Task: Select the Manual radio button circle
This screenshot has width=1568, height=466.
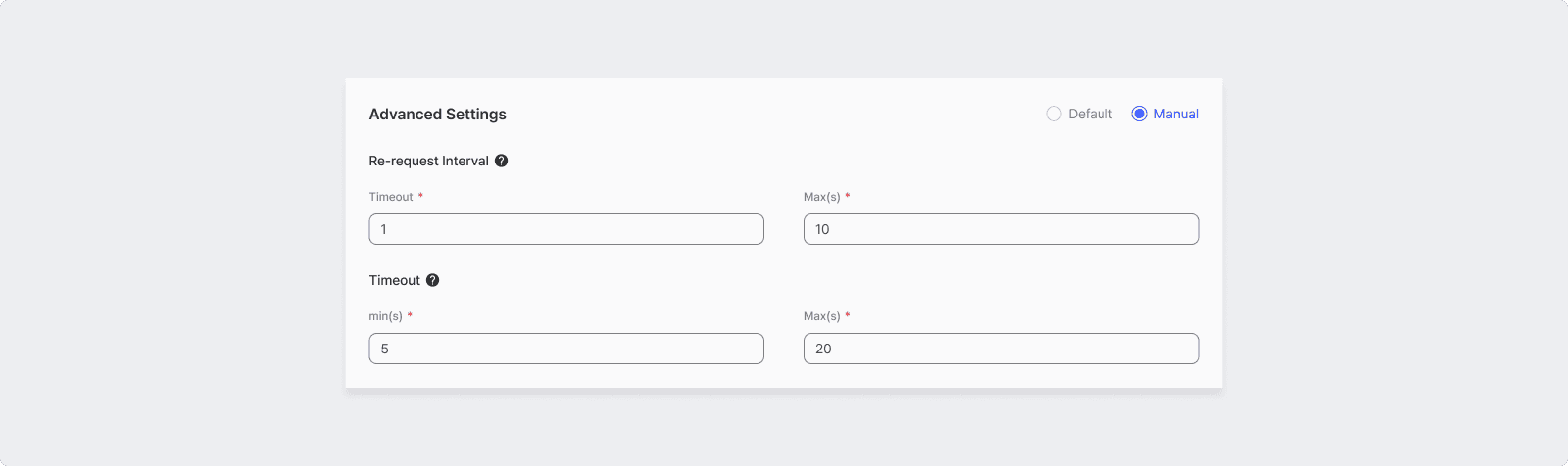Action: point(1139,114)
